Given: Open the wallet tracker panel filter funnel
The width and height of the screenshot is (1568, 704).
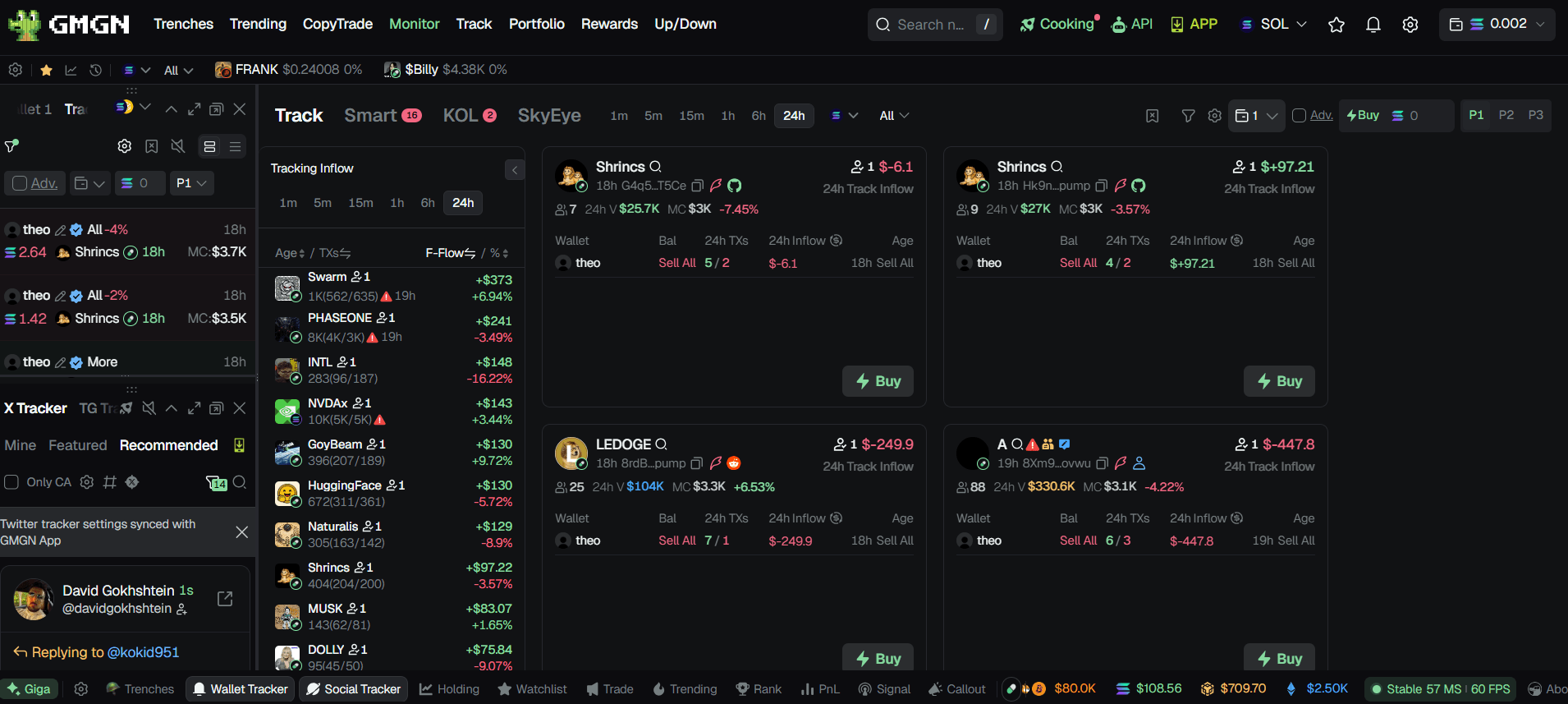Looking at the screenshot, I should coord(11,146).
